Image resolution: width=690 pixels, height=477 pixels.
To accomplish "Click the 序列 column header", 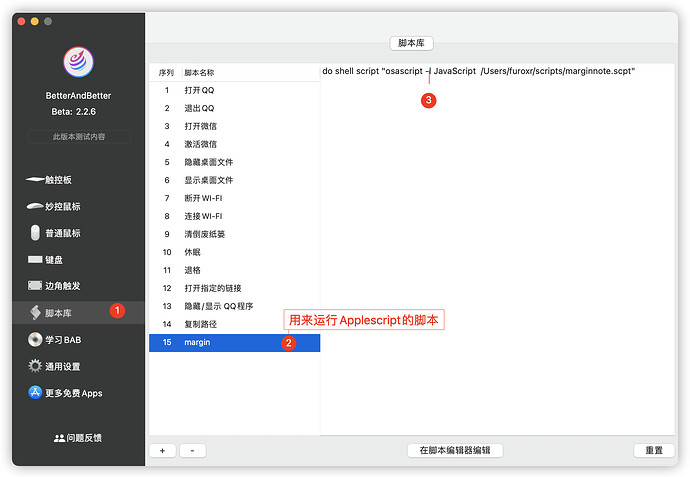I will [x=166, y=73].
